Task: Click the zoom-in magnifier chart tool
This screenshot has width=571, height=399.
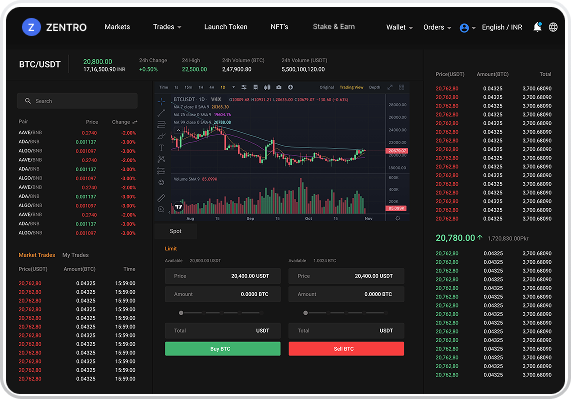Action: pyautogui.click(x=161, y=209)
